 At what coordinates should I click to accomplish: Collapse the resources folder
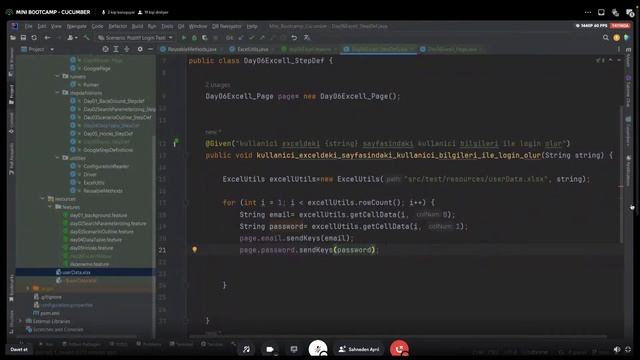tap(42, 199)
